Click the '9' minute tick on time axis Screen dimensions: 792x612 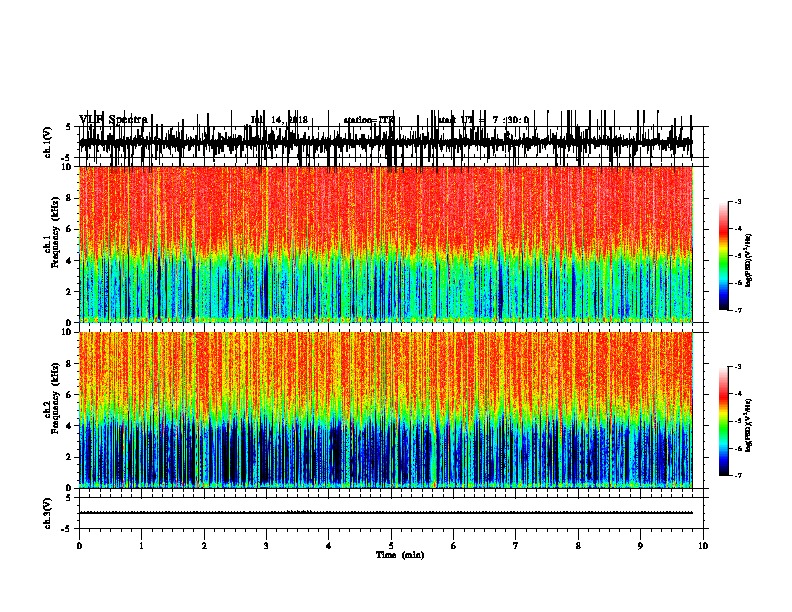click(x=640, y=546)
